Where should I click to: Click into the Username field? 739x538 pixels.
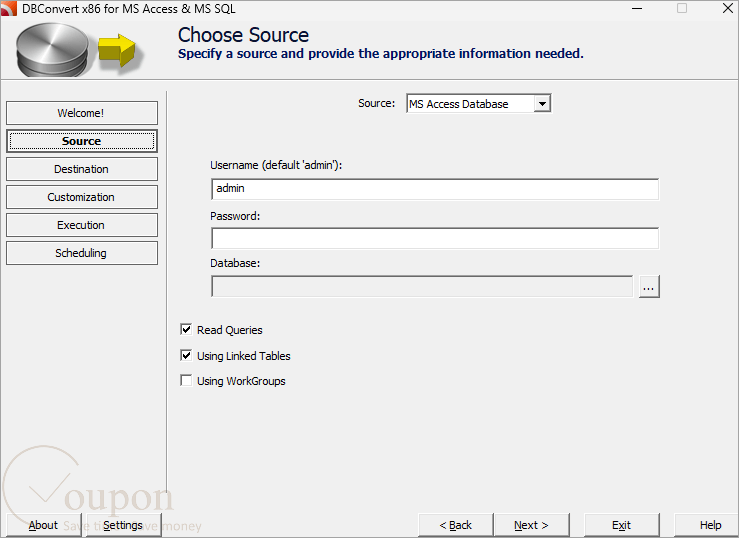point(435,189)
